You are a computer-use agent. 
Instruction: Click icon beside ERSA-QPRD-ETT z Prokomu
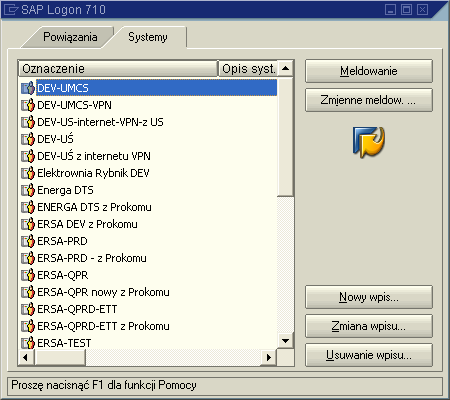click(28, 326)
